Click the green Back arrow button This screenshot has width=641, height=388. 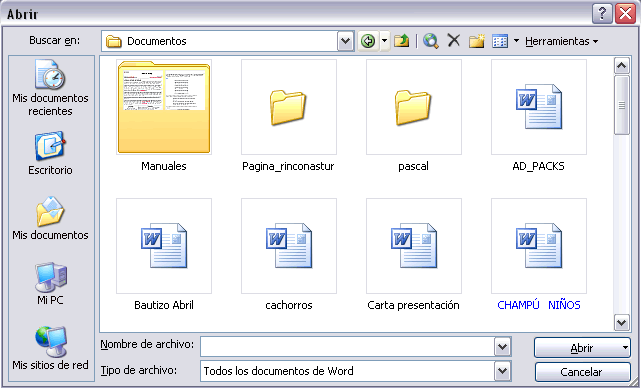[x=368, y=41]
